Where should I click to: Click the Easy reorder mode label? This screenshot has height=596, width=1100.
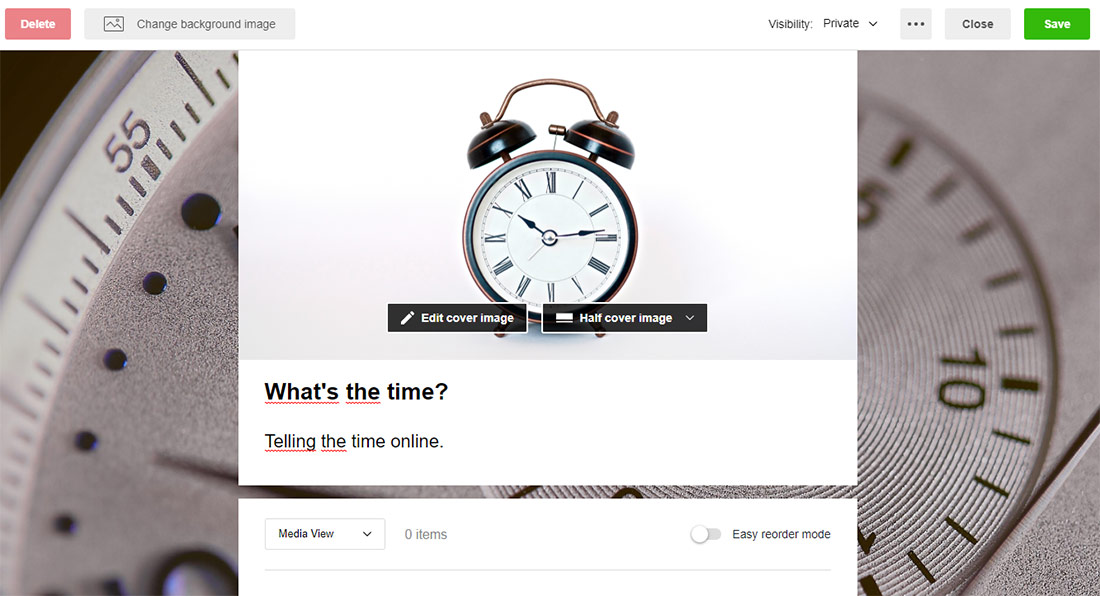coord(781,534)
